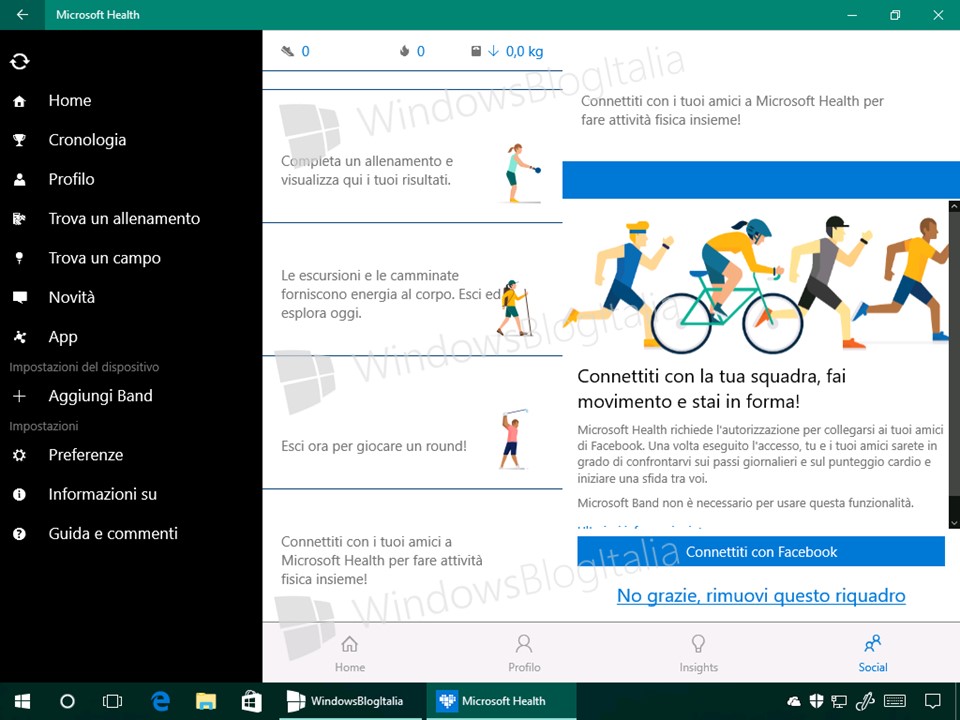Switch to the Profilo bottom tab
Viewport: 960px width, 720px height.
pyautogui.click(x=524, y=654)
